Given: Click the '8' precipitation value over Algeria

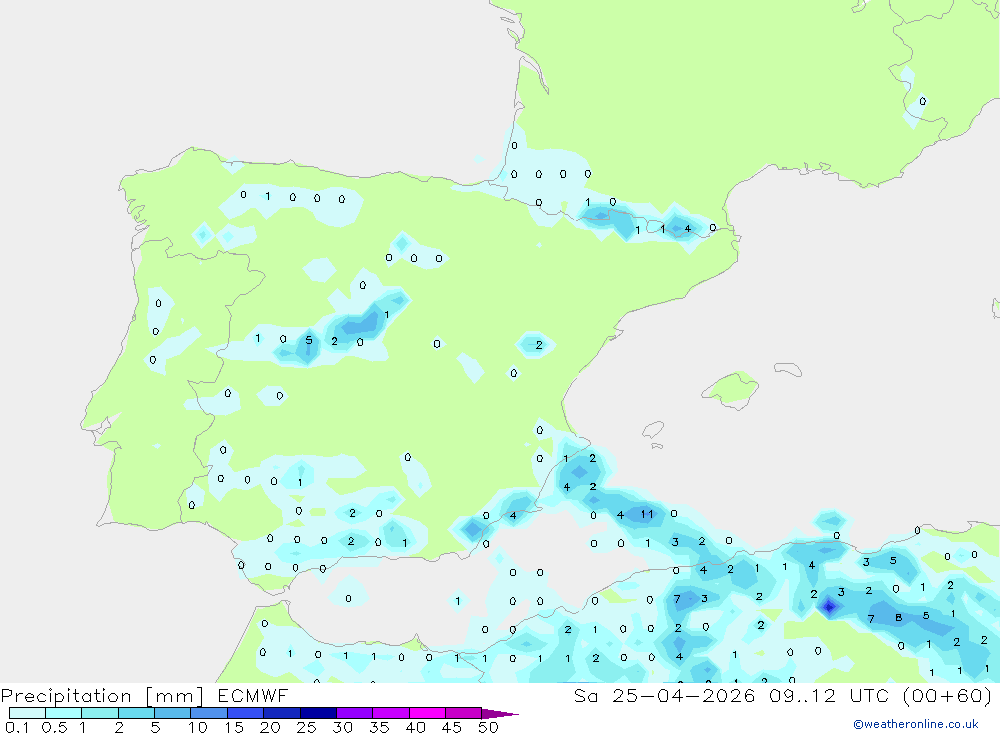Looking at the screenshot, I should [x=898, y=618].
